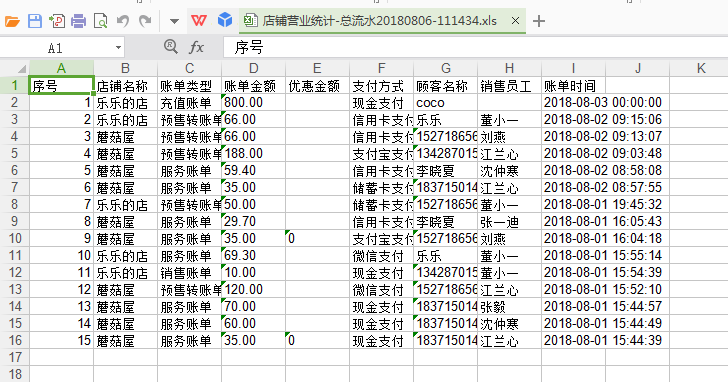The image size is (728, 382).
Task: Select column A header
Action: pyautogui.click(x=61, y=68)
